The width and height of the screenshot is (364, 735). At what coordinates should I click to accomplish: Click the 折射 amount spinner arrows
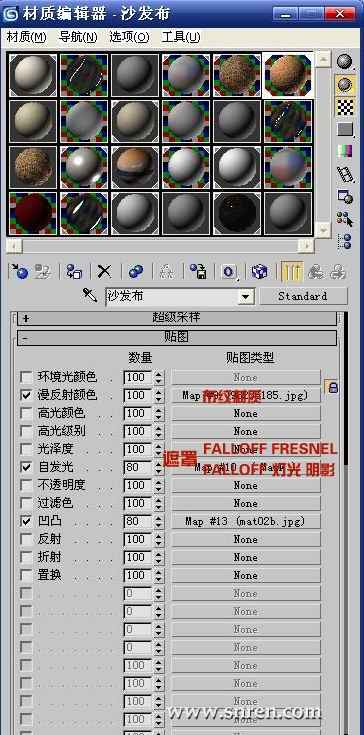159,557
